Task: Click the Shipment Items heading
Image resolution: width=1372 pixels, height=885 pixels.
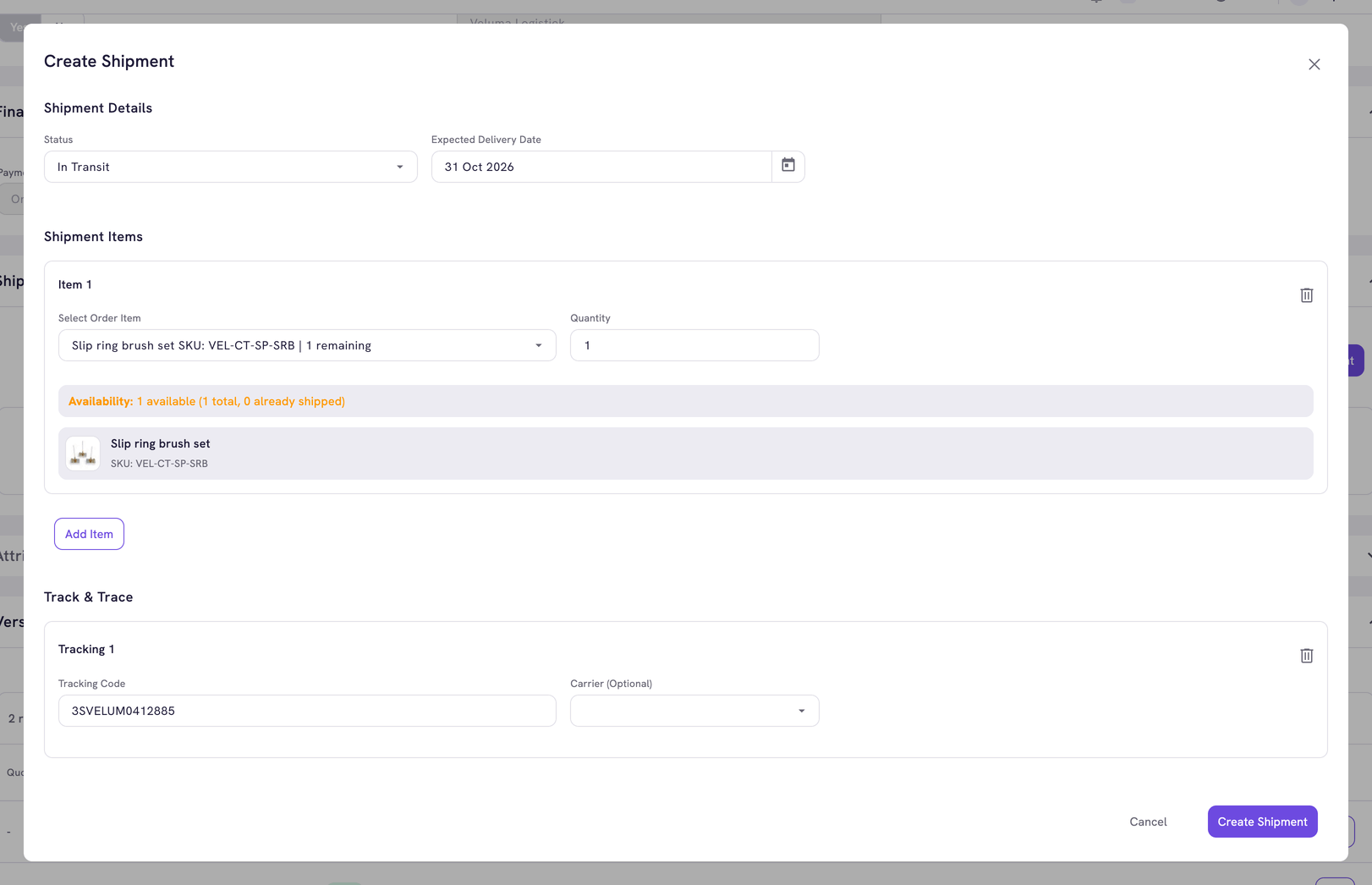Action: (x=93, y=237)
